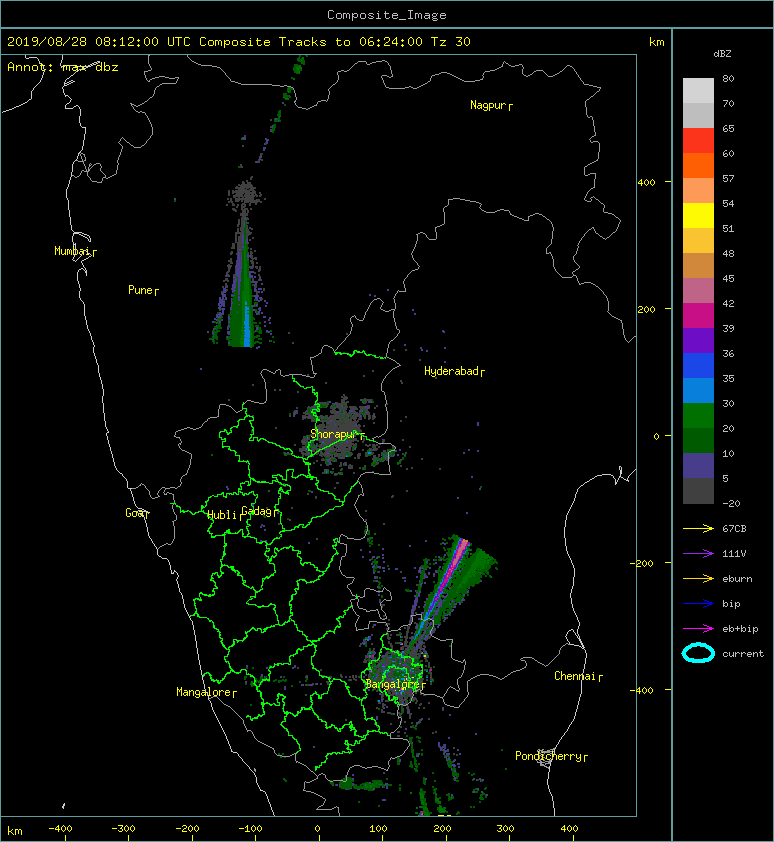The height and width of the screenshot is (842, 774).
Task: Click the purple 36-39 dBZ color swatch
Action: 698,340
